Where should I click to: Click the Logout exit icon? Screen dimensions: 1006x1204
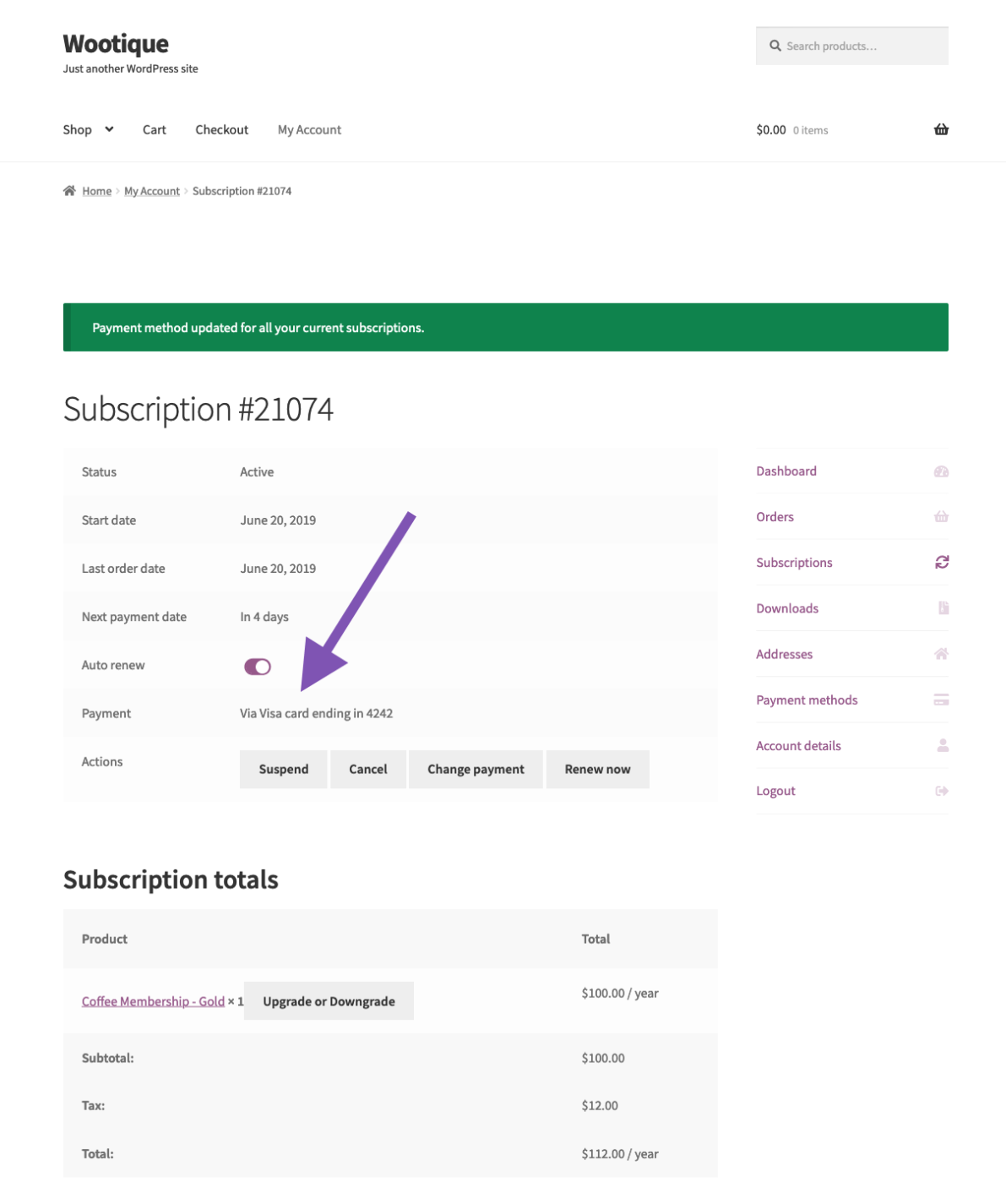[941, 791]
